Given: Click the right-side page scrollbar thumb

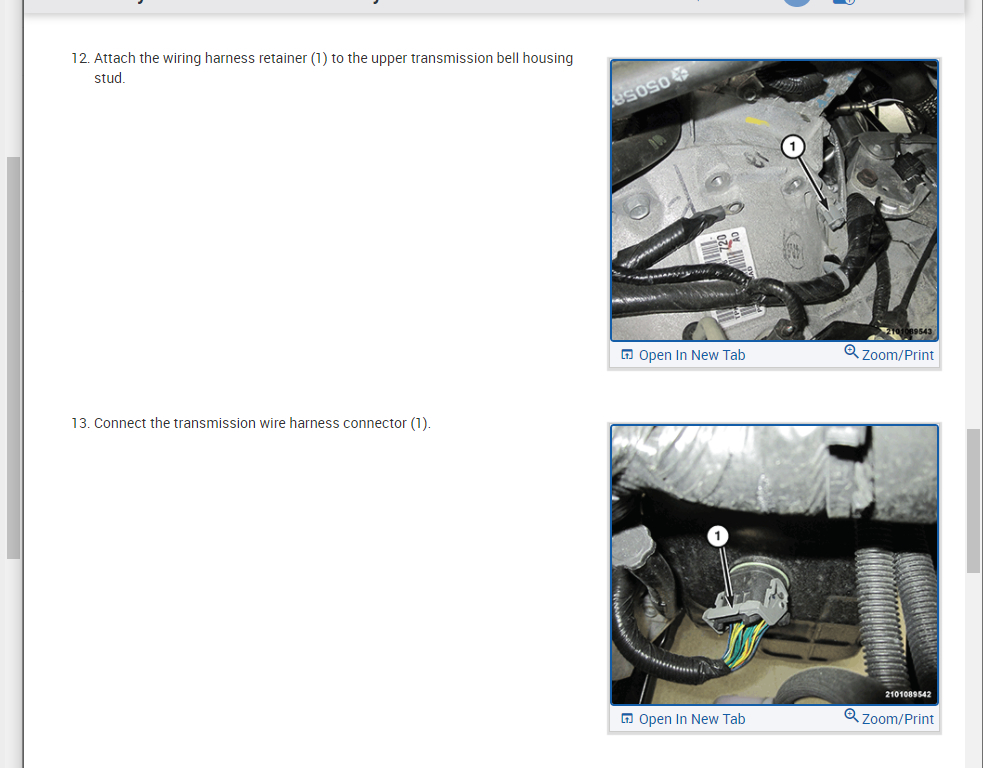Looking at the screenshot, I should 973,501.
